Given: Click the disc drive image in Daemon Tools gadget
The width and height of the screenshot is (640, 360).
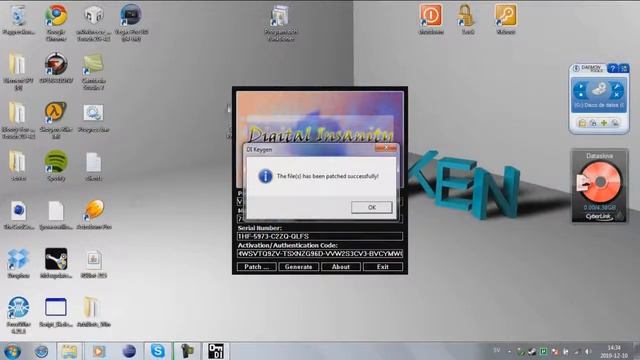Looking at the screenshot, I should click(599, 89).
